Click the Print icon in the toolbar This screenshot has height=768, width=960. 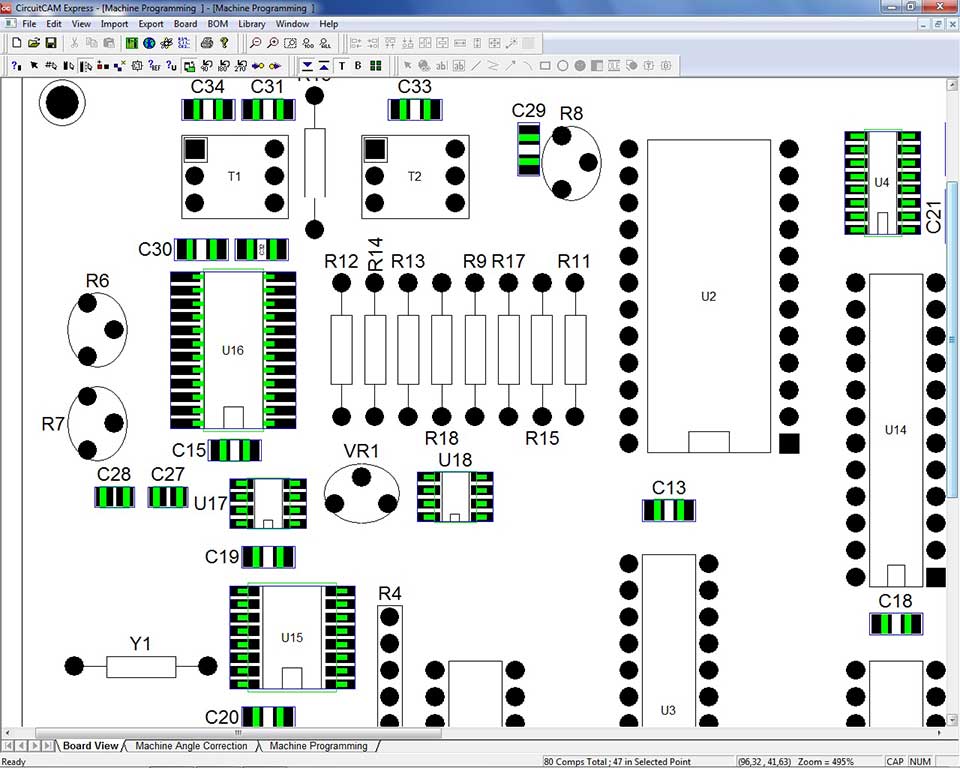point(207,43)
